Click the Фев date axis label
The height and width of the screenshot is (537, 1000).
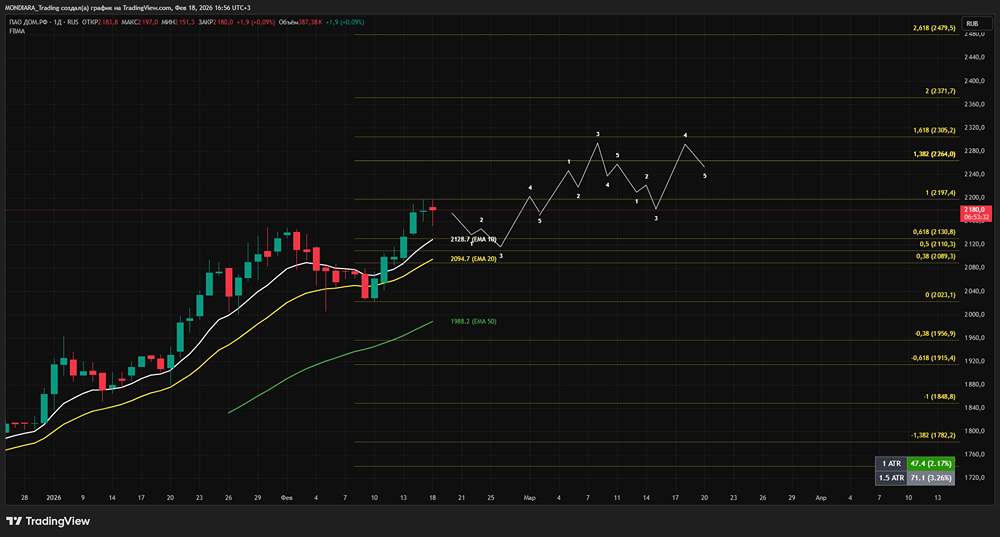[x=286, y=498]
